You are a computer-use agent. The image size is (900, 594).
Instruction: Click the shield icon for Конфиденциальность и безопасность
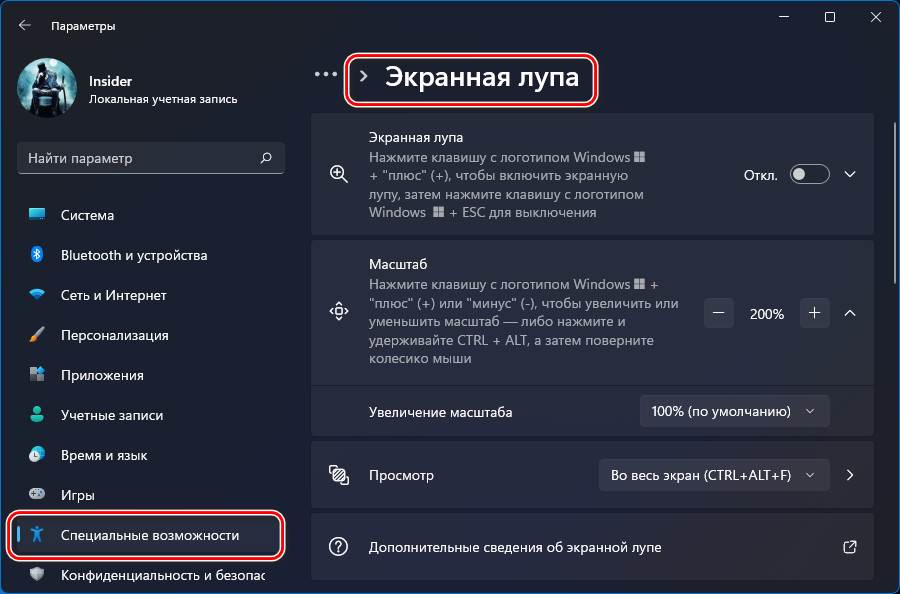coord(37,574)
